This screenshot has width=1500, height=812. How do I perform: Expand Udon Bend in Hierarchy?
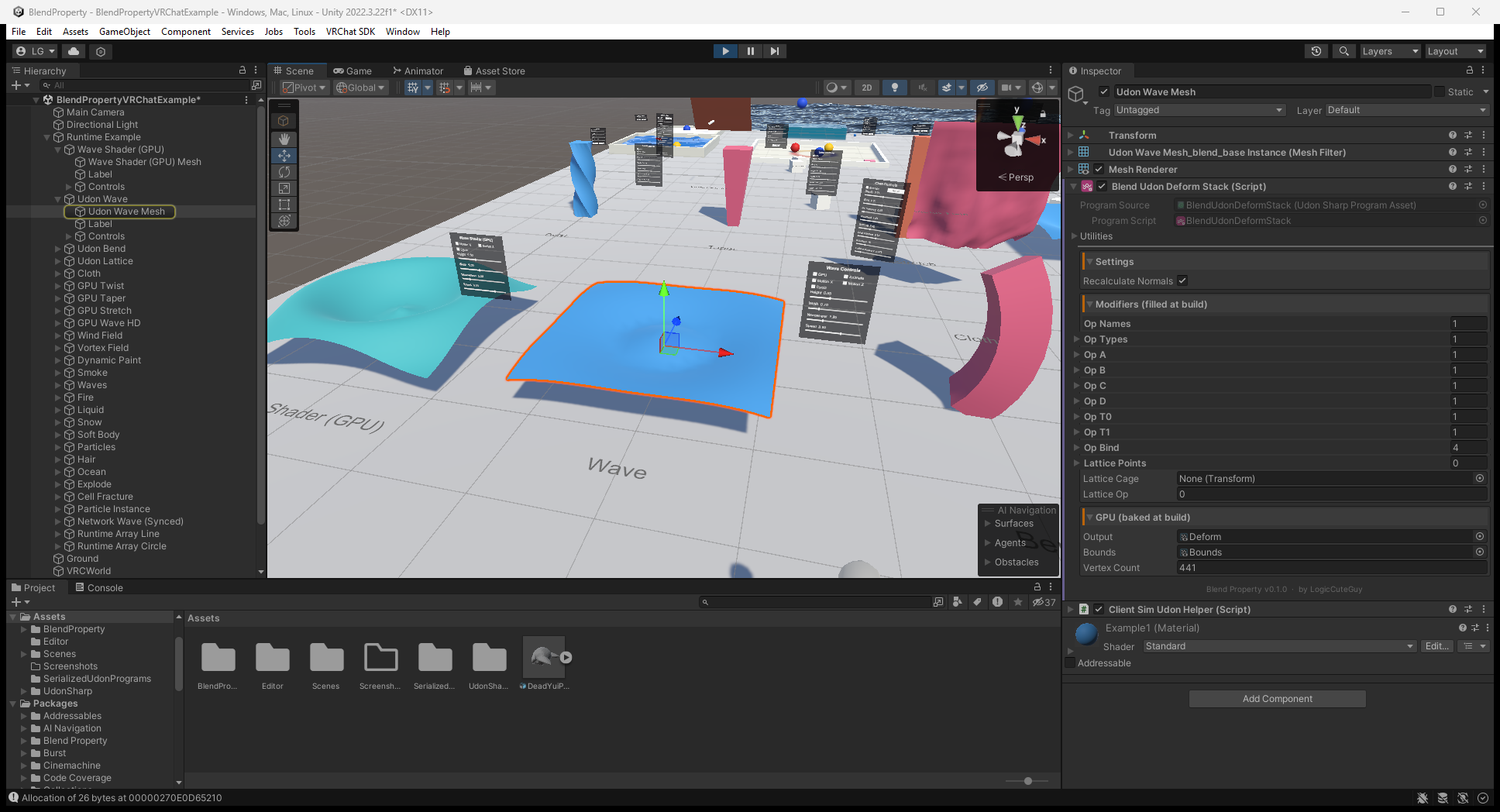coord(58,249)
